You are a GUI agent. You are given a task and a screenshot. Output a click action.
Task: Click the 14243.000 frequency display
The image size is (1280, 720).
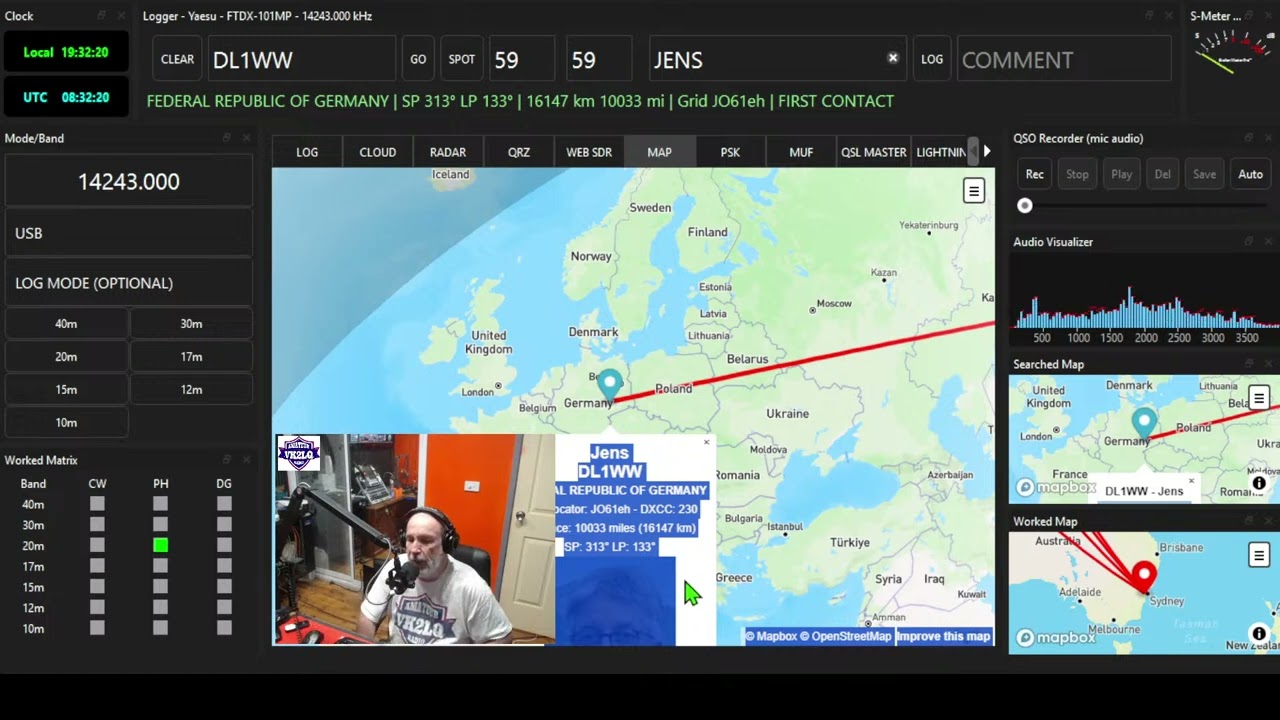click(129, 182)
